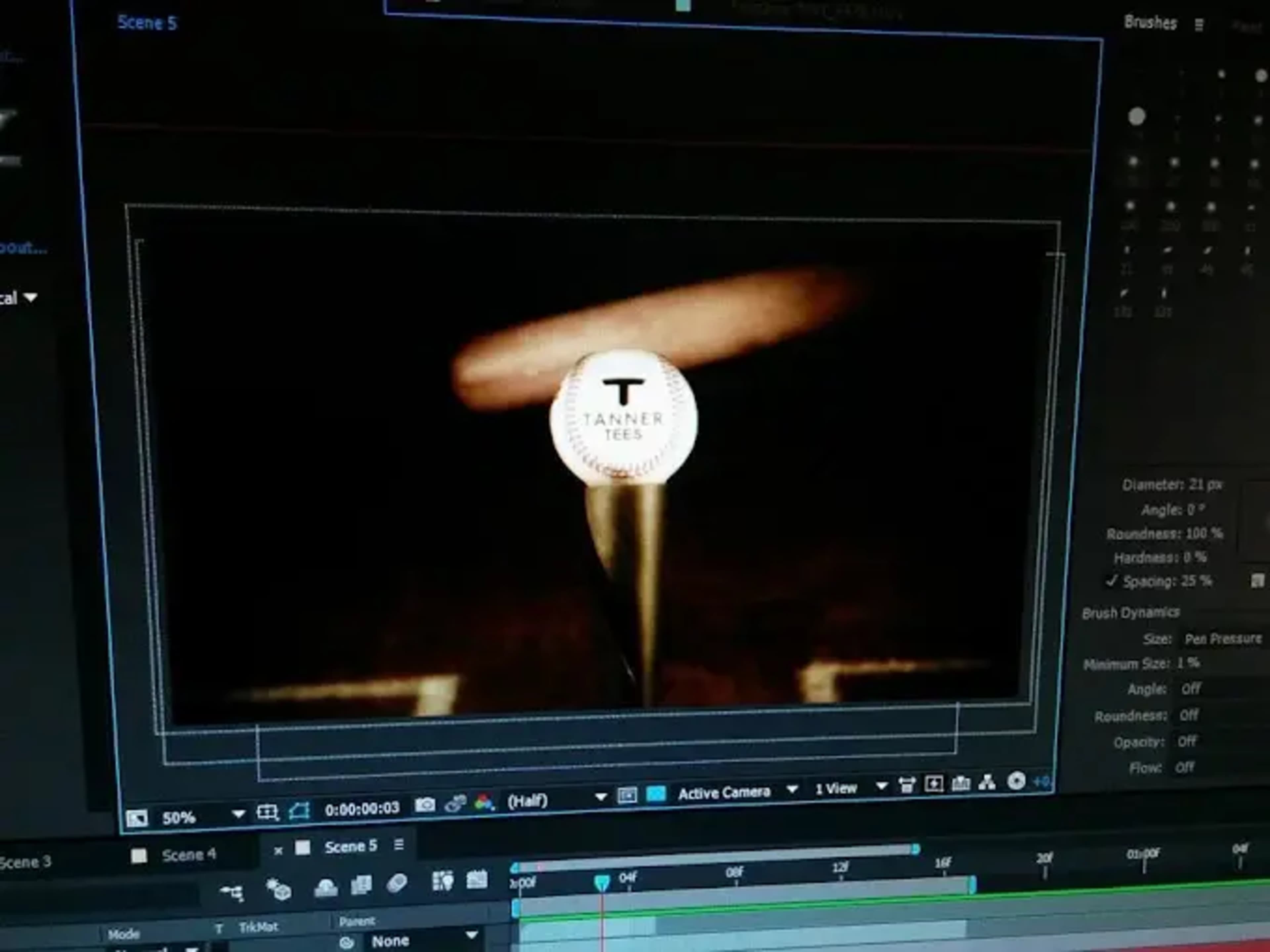The image size is (1270, 952).
Task: Click the Parent pick whip icon
Action: pyautogui.click(x=346, y=943)
